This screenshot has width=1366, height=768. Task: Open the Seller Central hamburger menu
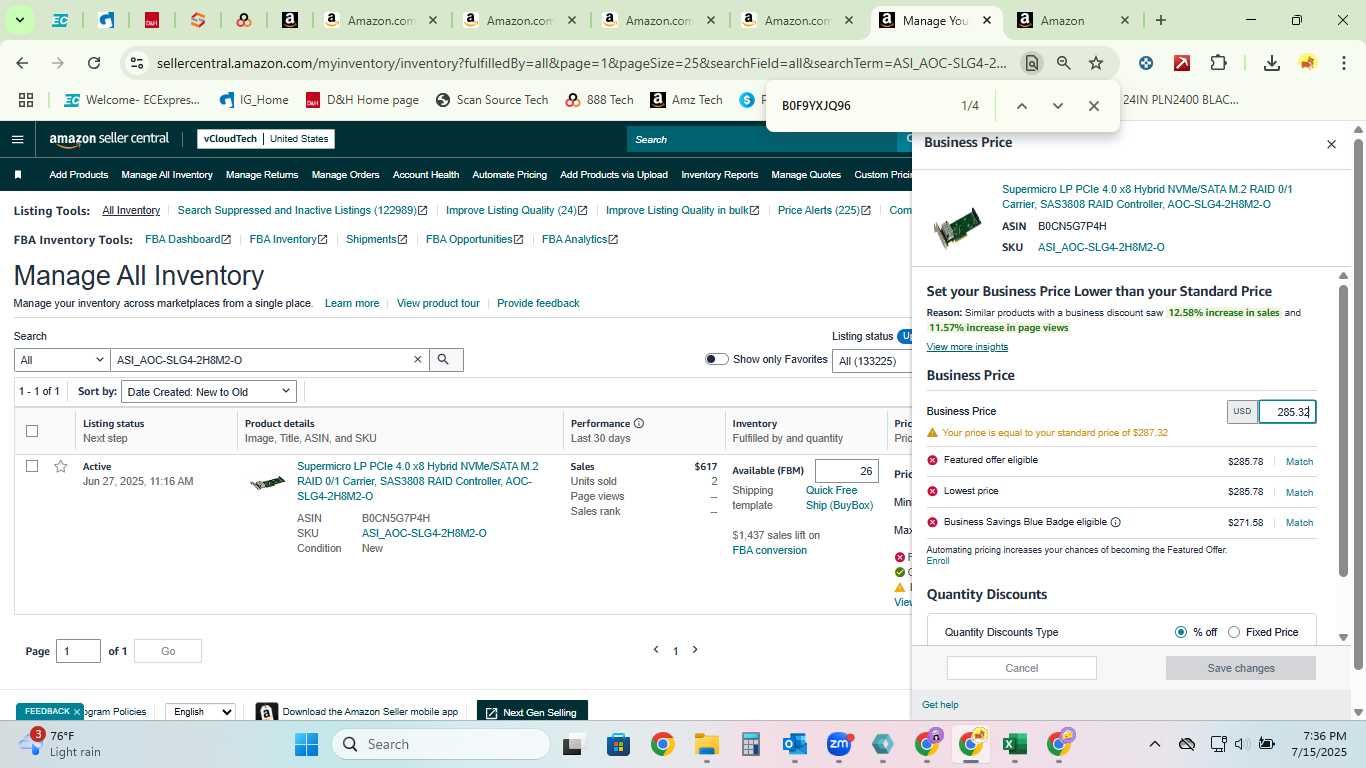point(18,139)
